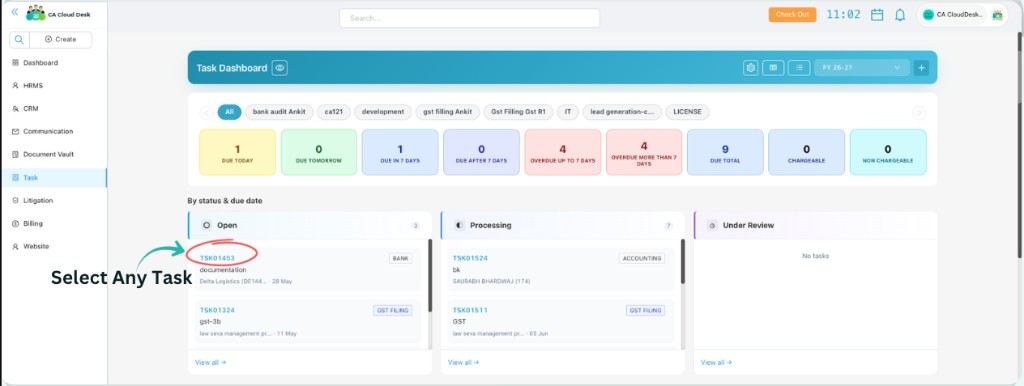Click the CA Cloud Desk logo

click(x=58, y=13)
